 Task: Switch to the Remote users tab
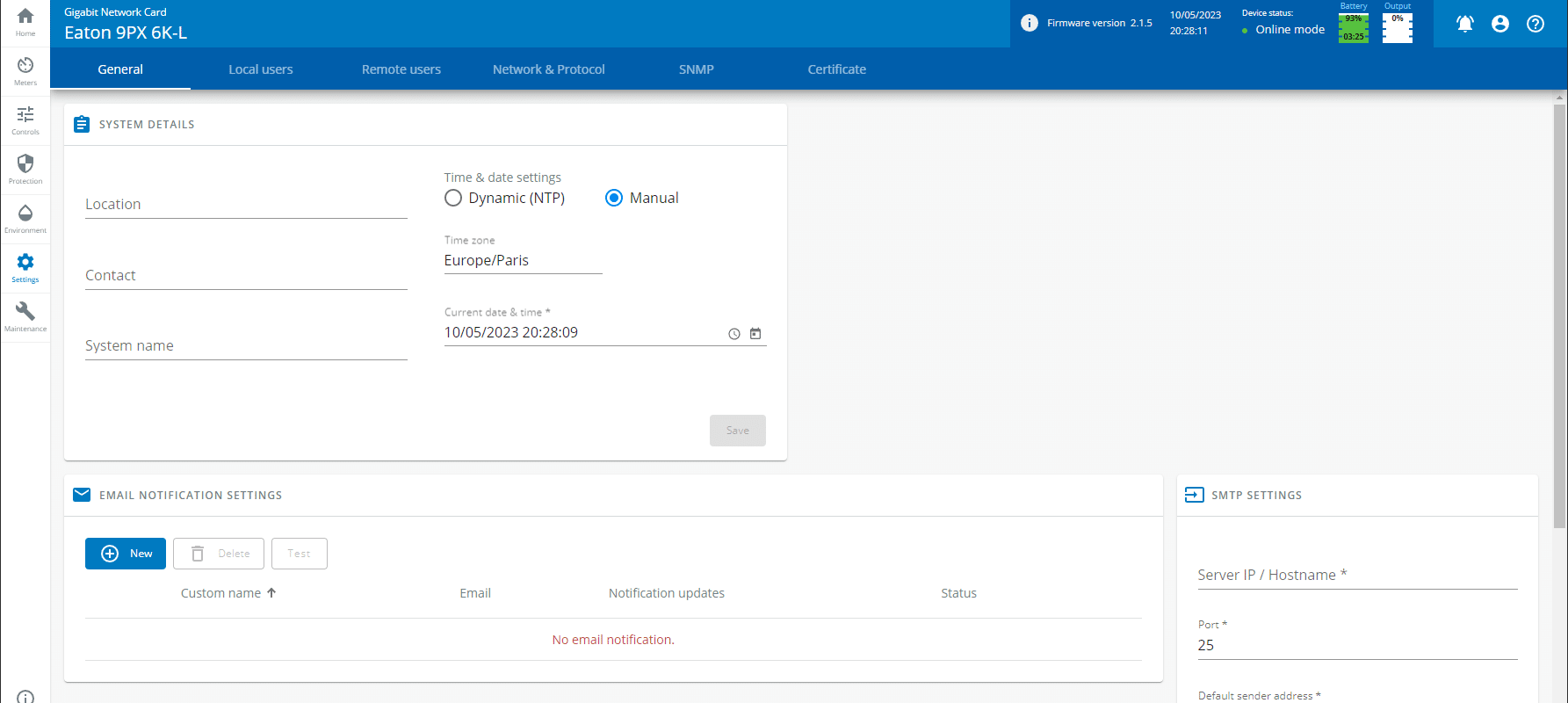click(x=401, y=69)
